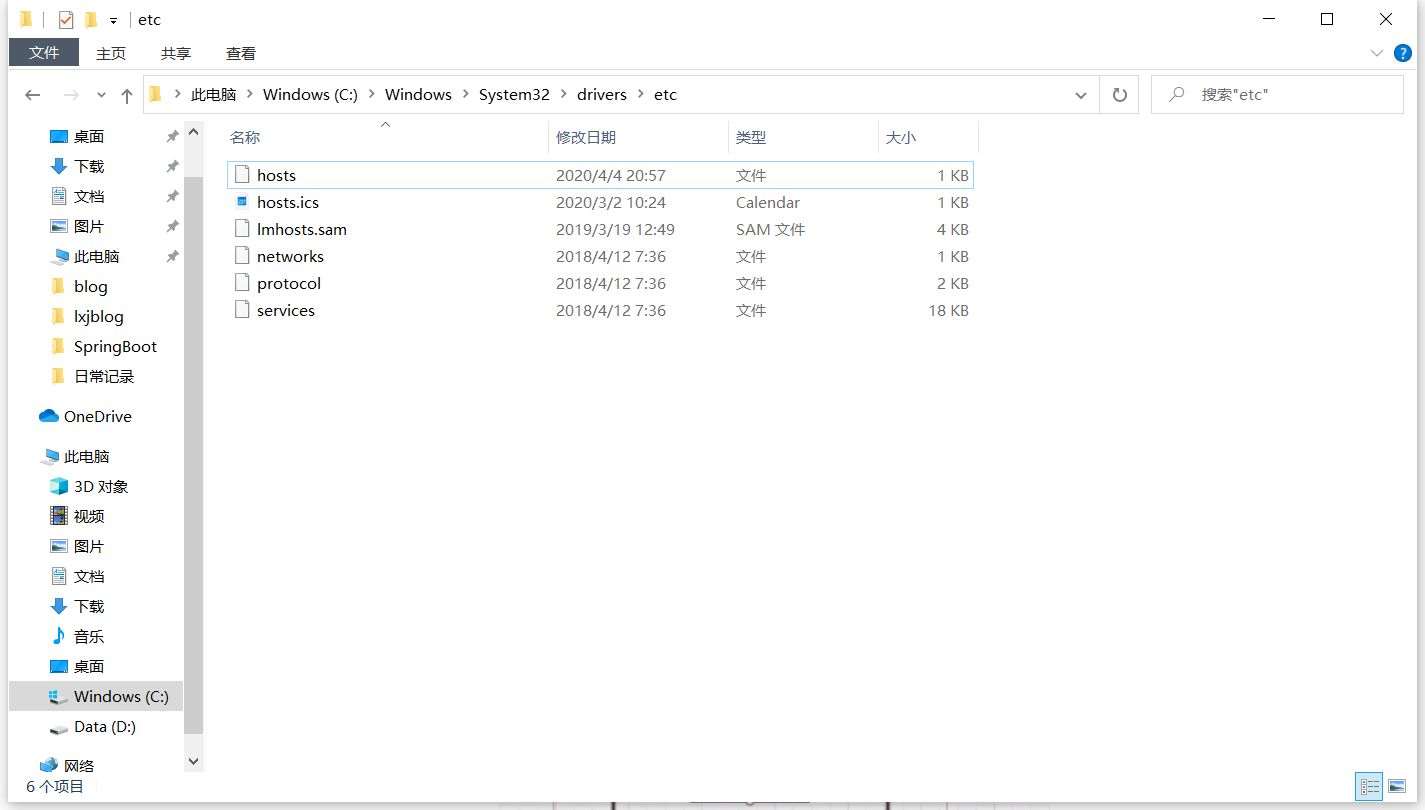Open the Customize Quick Access Toolbar dropdown

114,21
